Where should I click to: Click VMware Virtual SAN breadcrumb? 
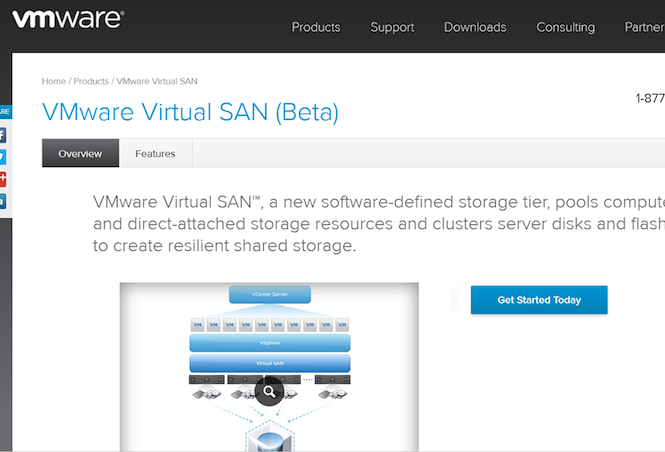(x=157, y=81)
